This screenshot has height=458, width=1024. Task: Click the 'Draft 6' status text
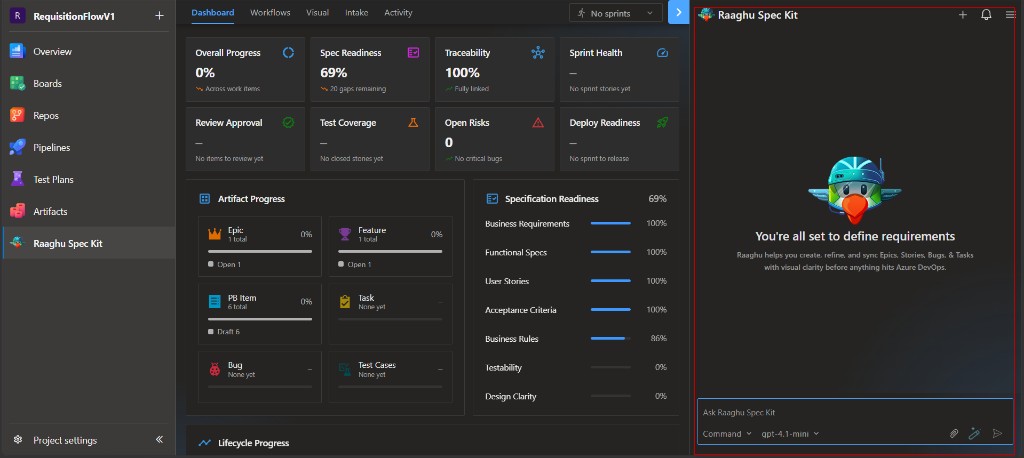pyautogui.click(x=229, y=332)
